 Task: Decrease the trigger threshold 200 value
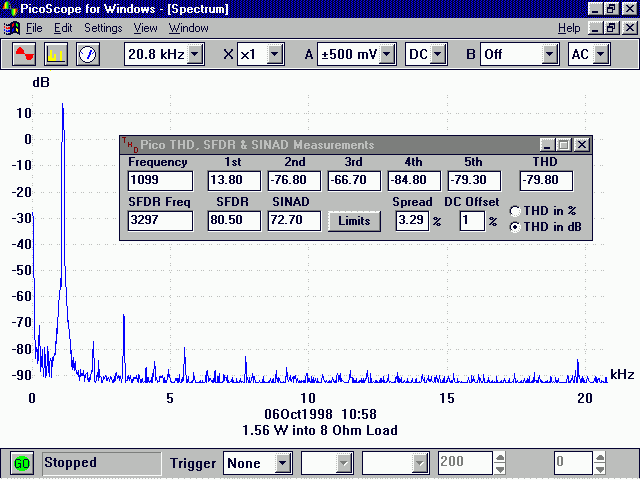[x=500, y=469]
